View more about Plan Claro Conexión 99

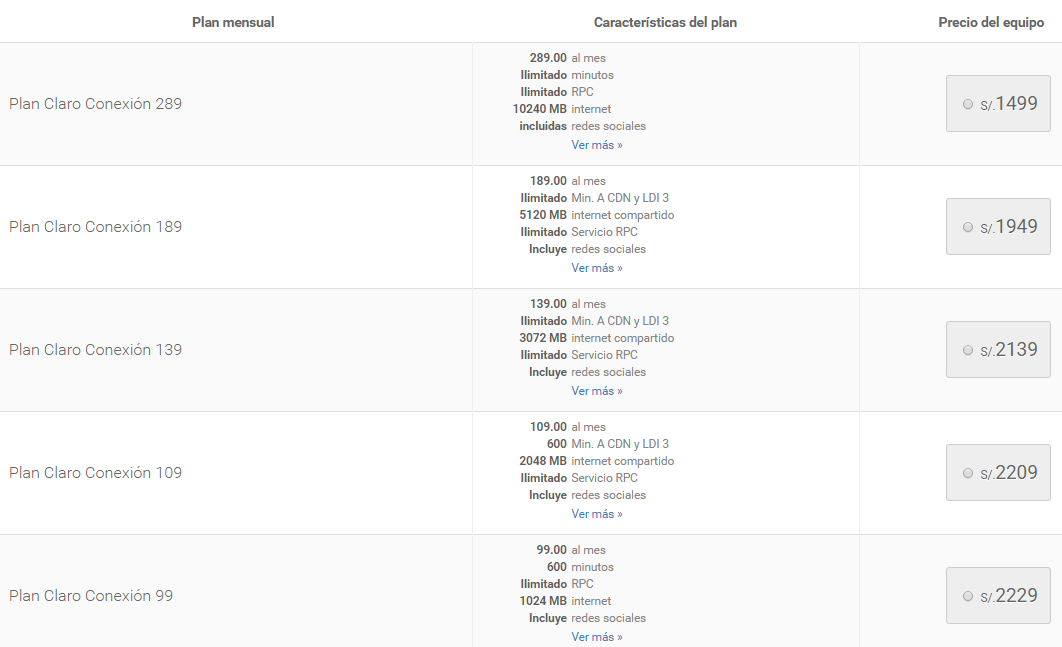[x=597, y=637]
